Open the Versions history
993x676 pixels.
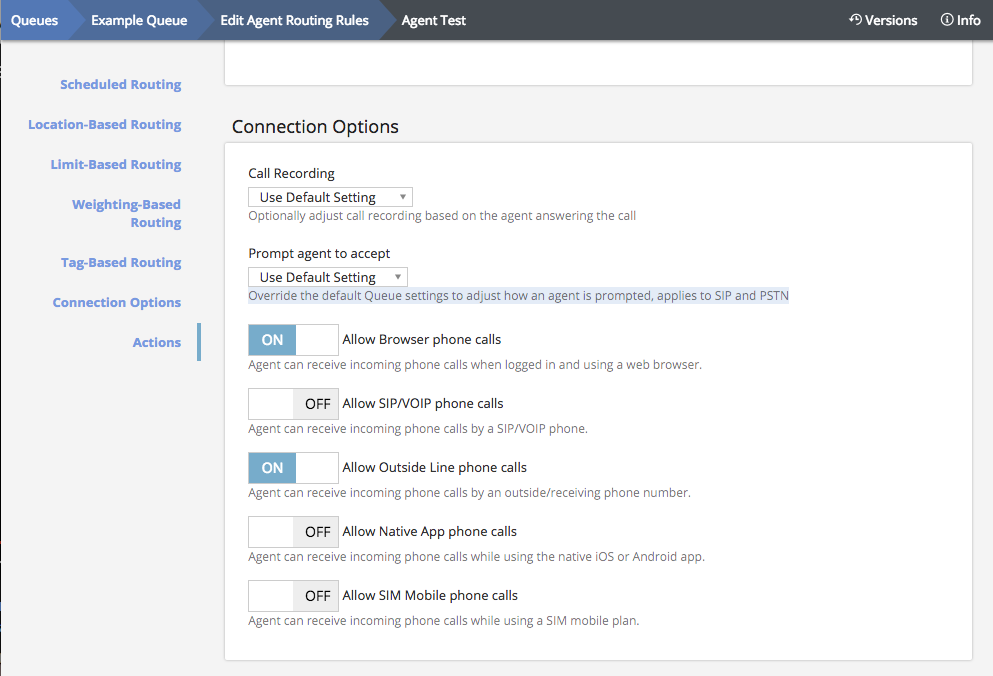[x=883, y=20]
